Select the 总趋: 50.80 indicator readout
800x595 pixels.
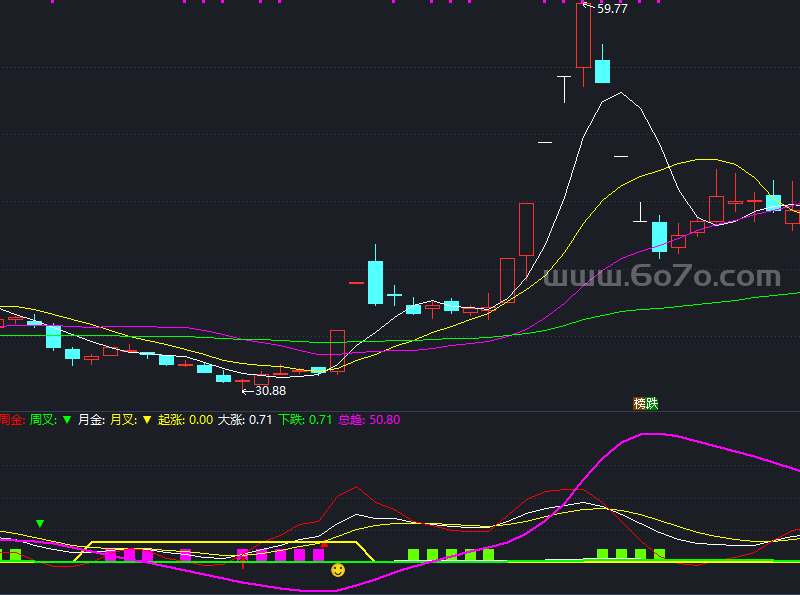[x=369, y=420]
